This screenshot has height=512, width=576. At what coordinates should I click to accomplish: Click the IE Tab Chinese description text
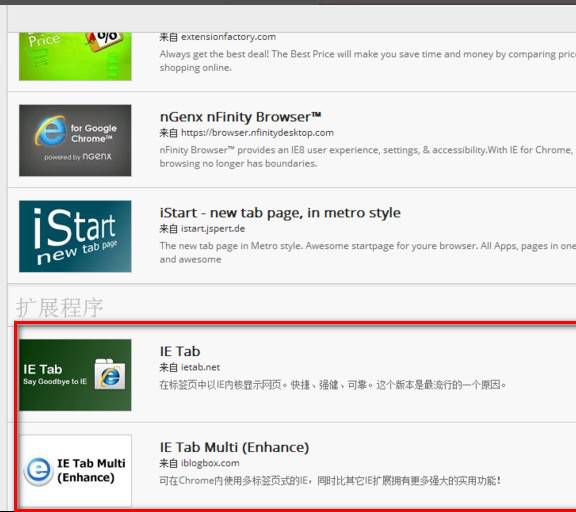pos(333,385)
